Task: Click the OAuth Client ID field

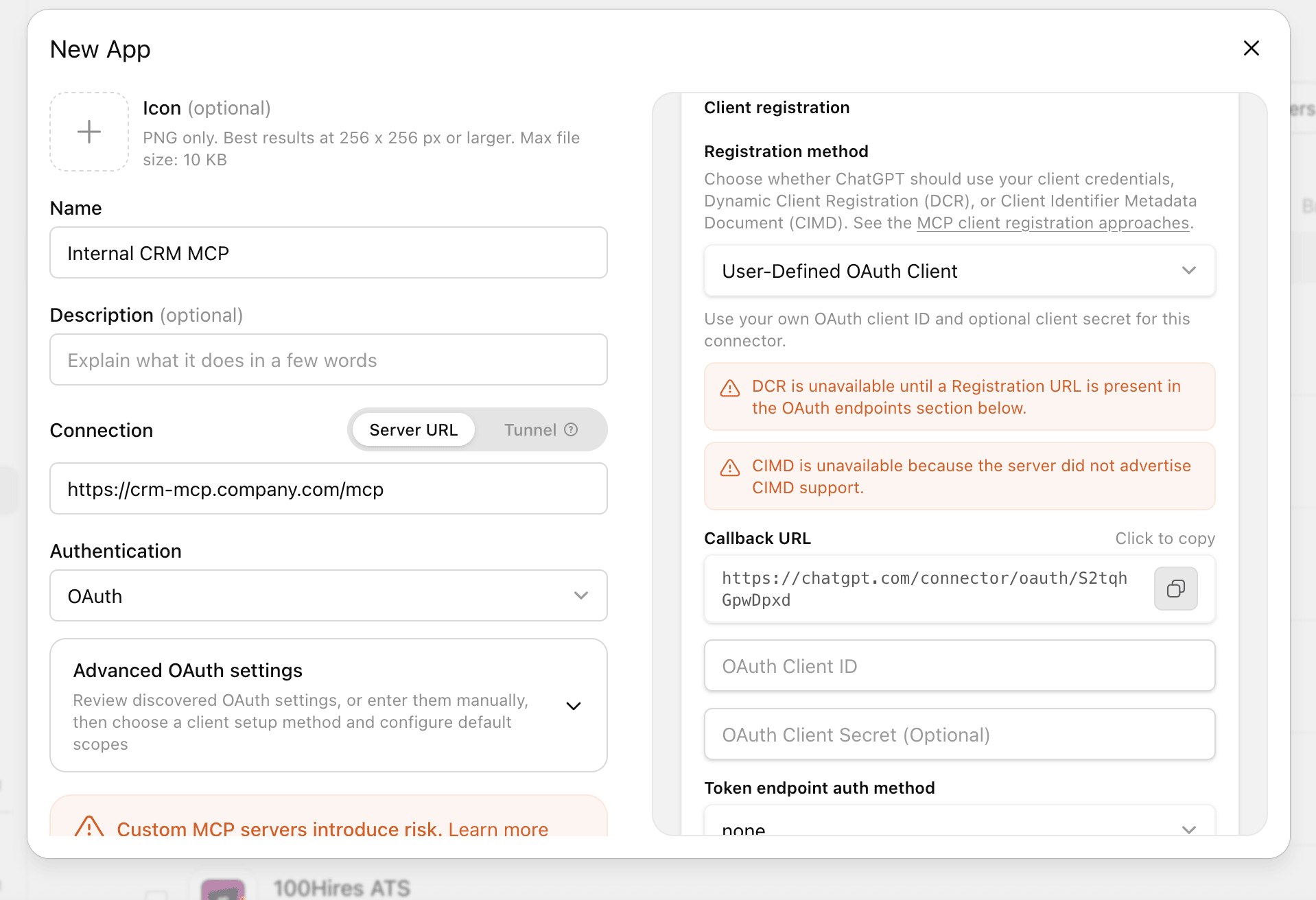Action: point(959,666)
